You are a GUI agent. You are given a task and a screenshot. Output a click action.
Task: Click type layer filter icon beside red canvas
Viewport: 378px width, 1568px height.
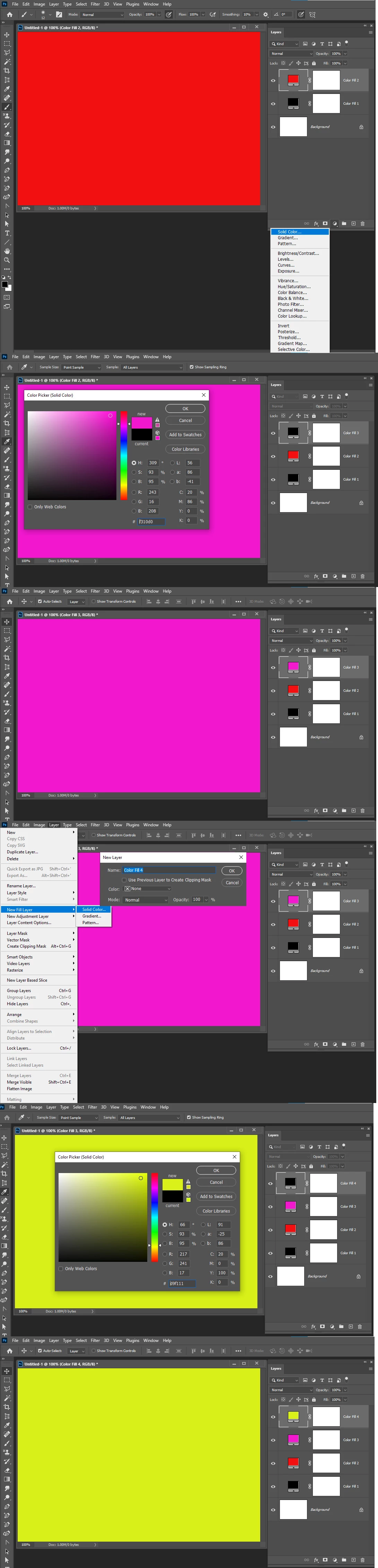point(322,44)
